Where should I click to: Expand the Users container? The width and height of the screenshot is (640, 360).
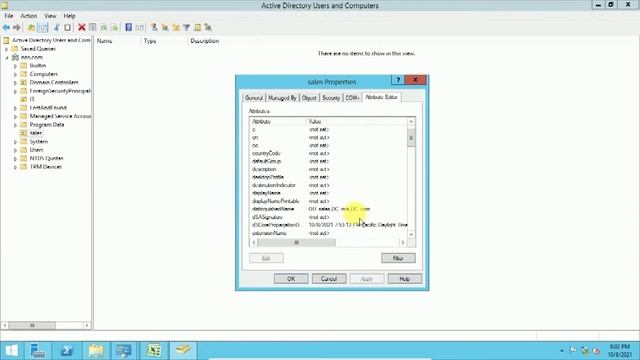tap(15, 150)
